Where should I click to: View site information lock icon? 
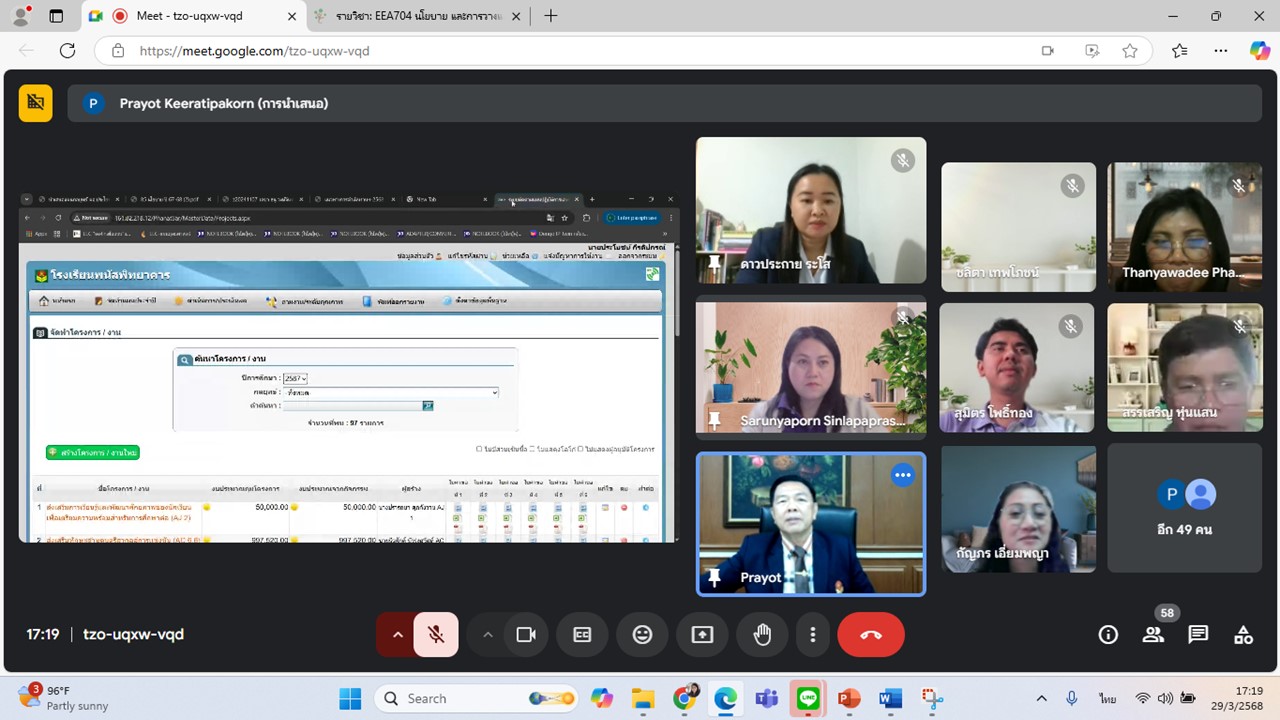click(118, 51)
